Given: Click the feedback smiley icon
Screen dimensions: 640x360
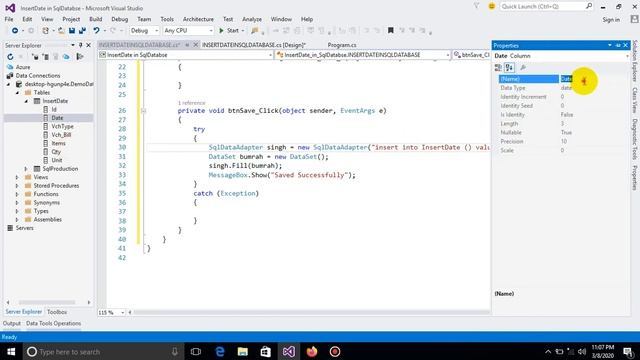Looking at the screenshot, I should [491, 6].
